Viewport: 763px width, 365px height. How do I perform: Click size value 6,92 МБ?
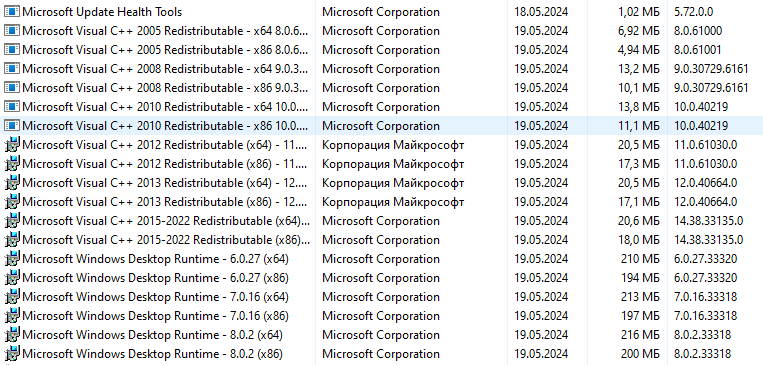(639, 31)
